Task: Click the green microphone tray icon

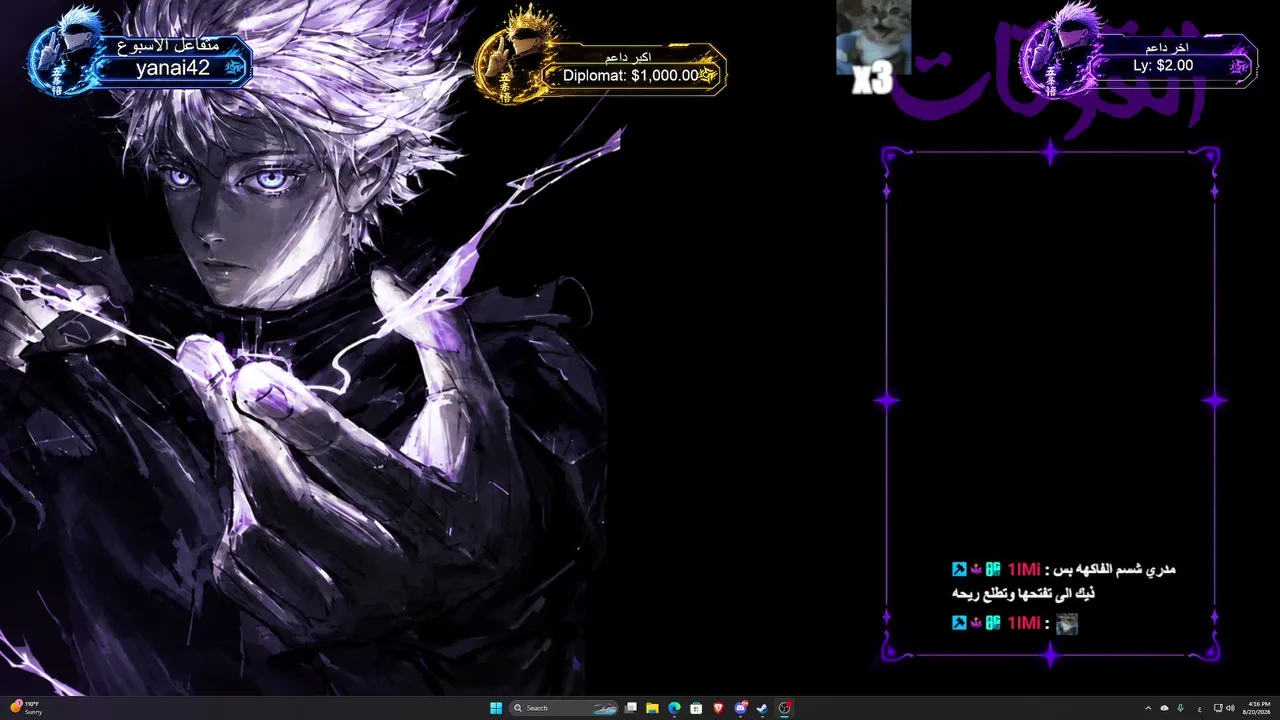Action: (1181, 708)
